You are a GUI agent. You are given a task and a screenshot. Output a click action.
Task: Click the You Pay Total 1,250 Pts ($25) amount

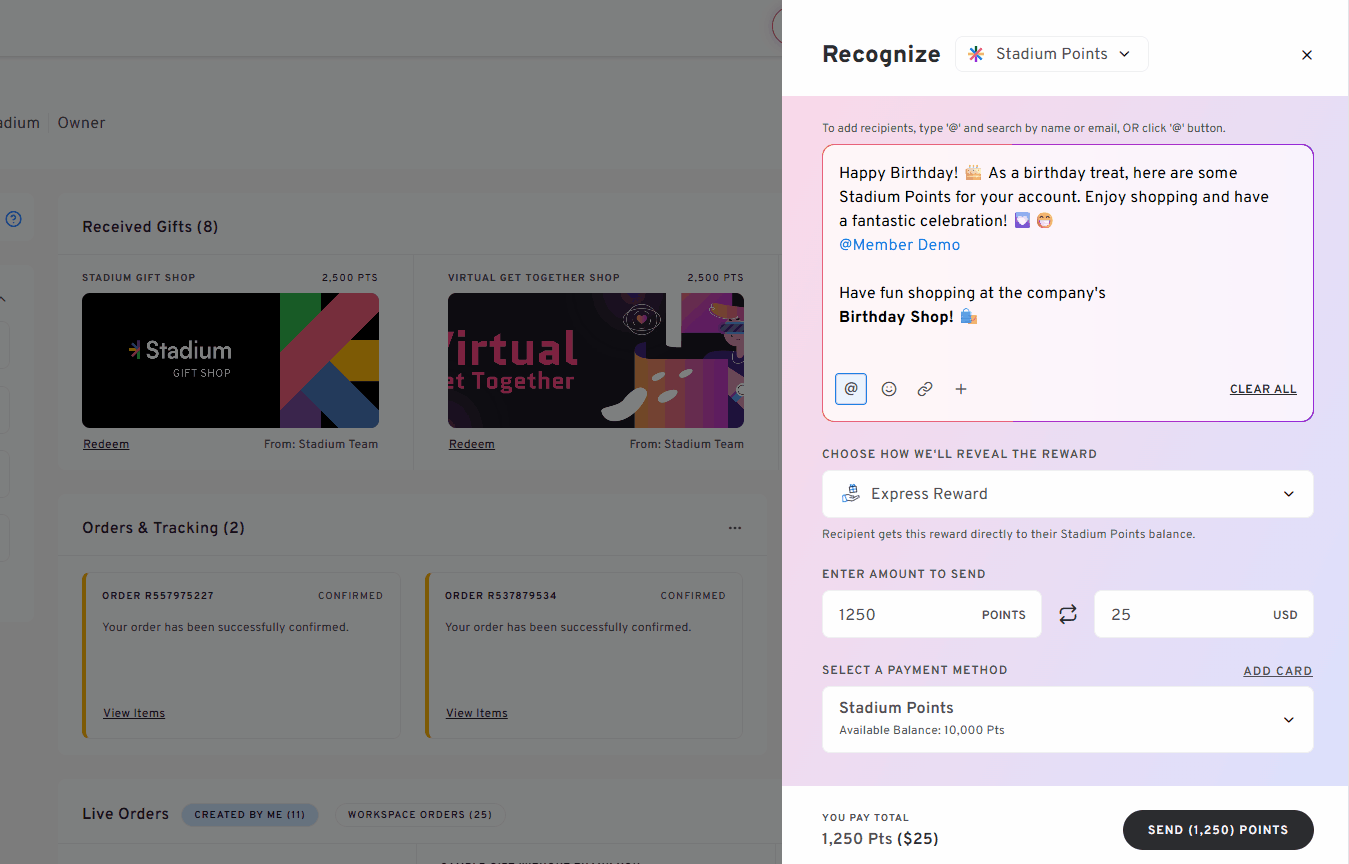click(x=880, y=839)
